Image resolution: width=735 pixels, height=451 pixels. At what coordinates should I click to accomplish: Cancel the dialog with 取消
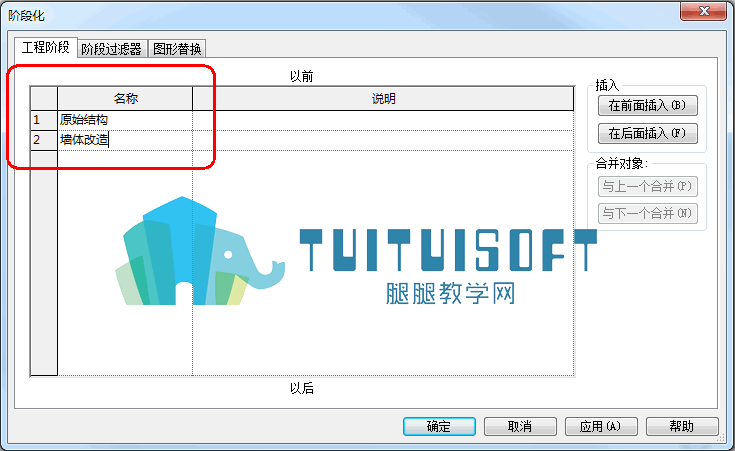(x=520, y=426)
